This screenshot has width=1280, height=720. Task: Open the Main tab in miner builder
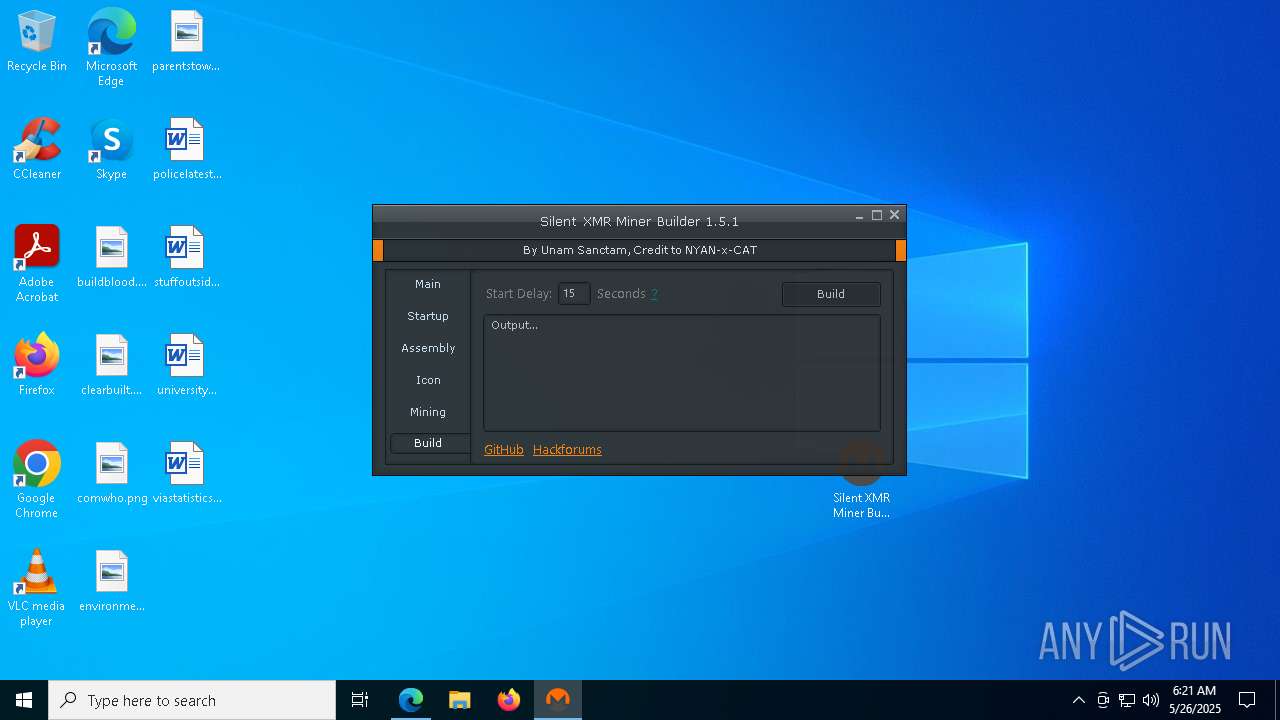pos(428,284)
